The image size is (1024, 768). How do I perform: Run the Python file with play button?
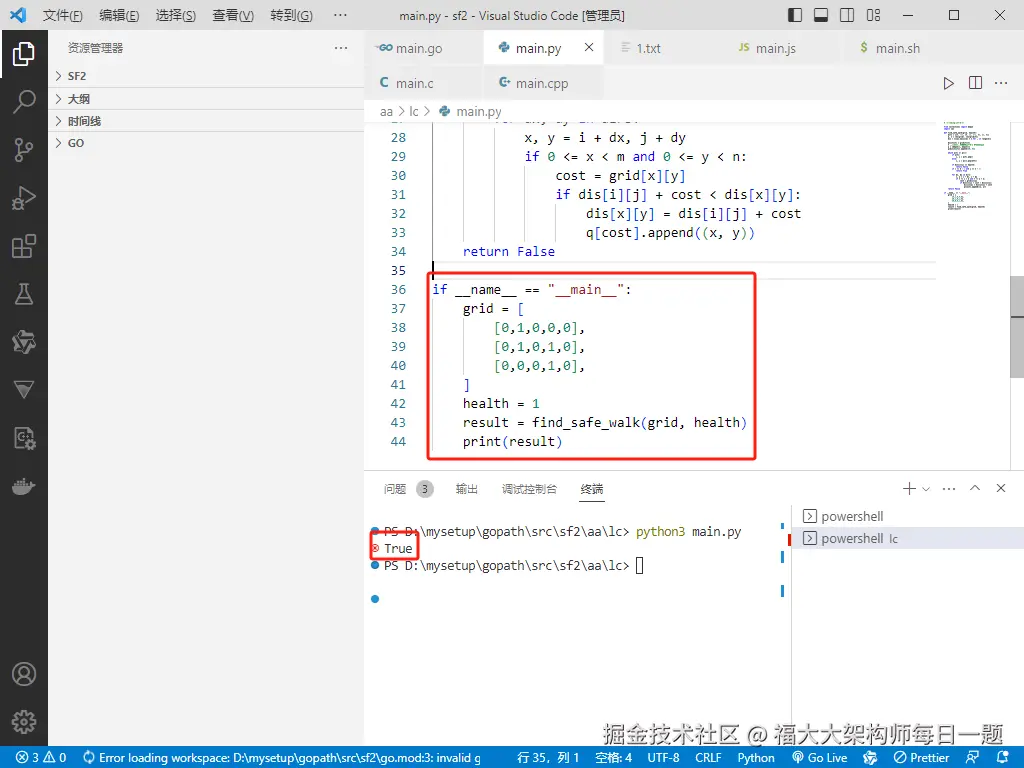pos(948,83)
